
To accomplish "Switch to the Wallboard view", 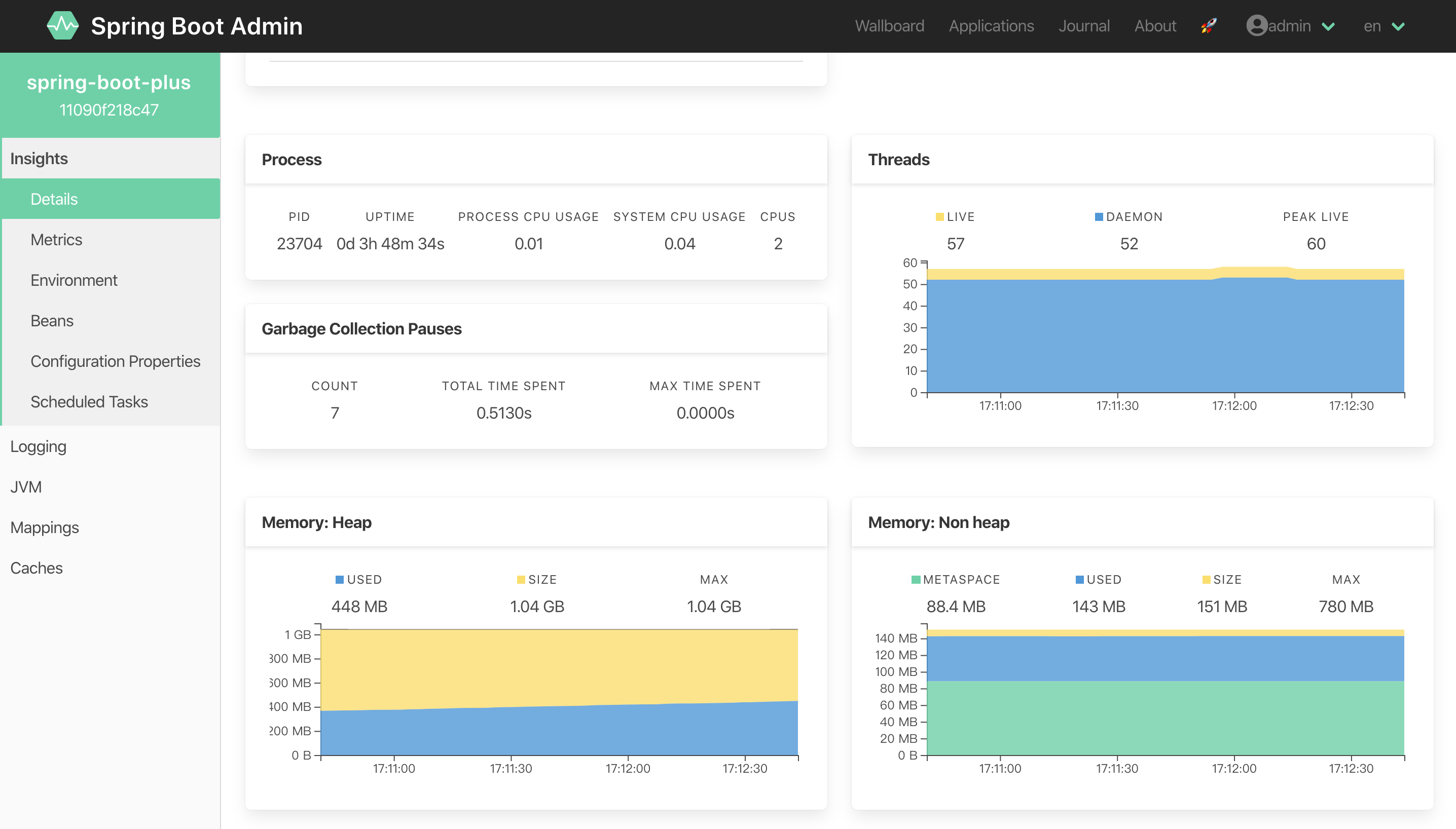I will 889,26.
